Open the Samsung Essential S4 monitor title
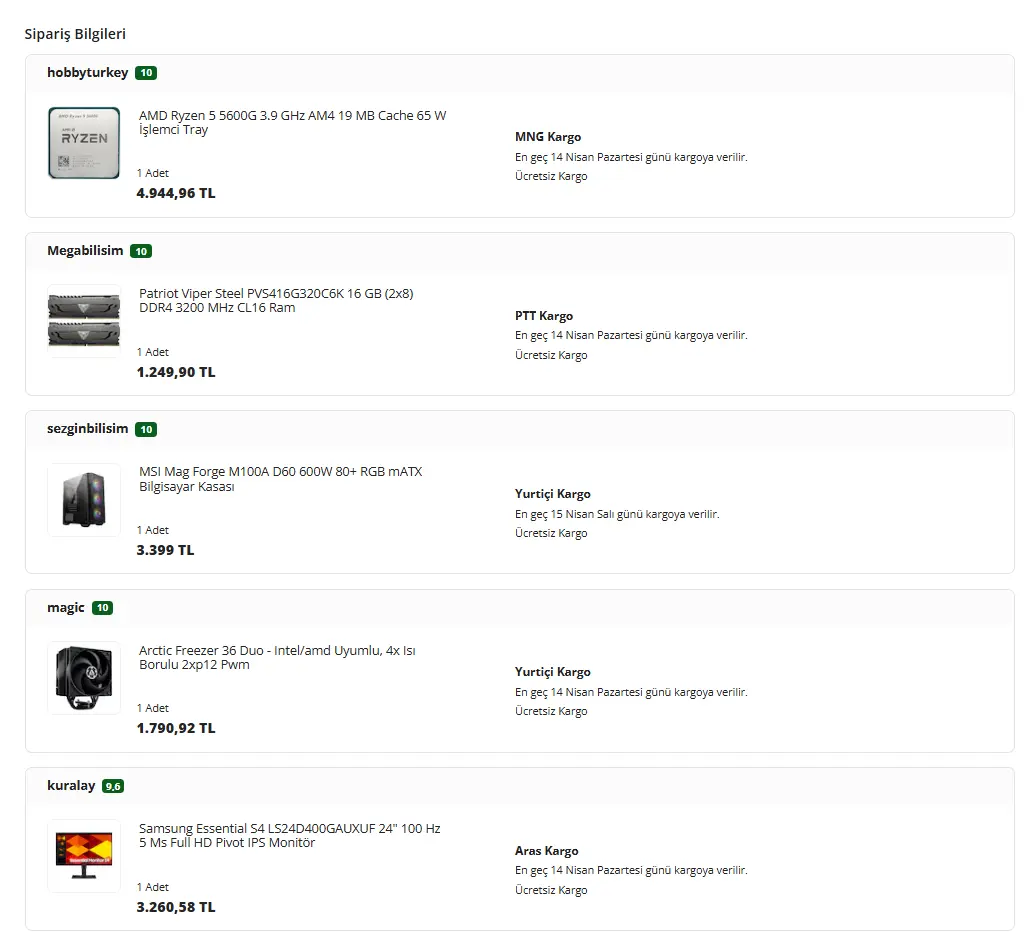 289,836
